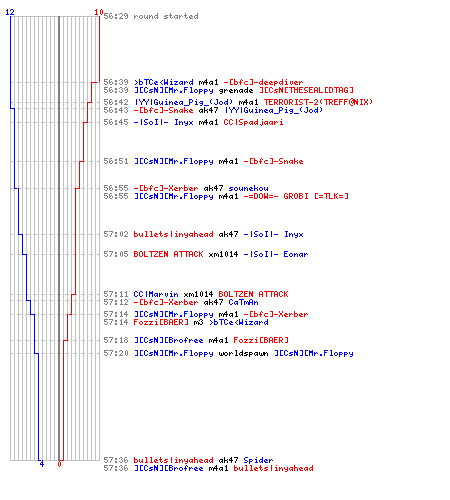Click -[bfc]-Snake killer name at 56:43
The width and height of the screenshot is (450, 500).
click(164, 110)
